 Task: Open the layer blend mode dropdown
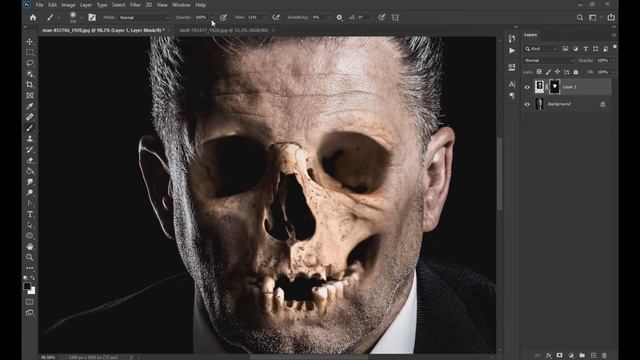549,60
